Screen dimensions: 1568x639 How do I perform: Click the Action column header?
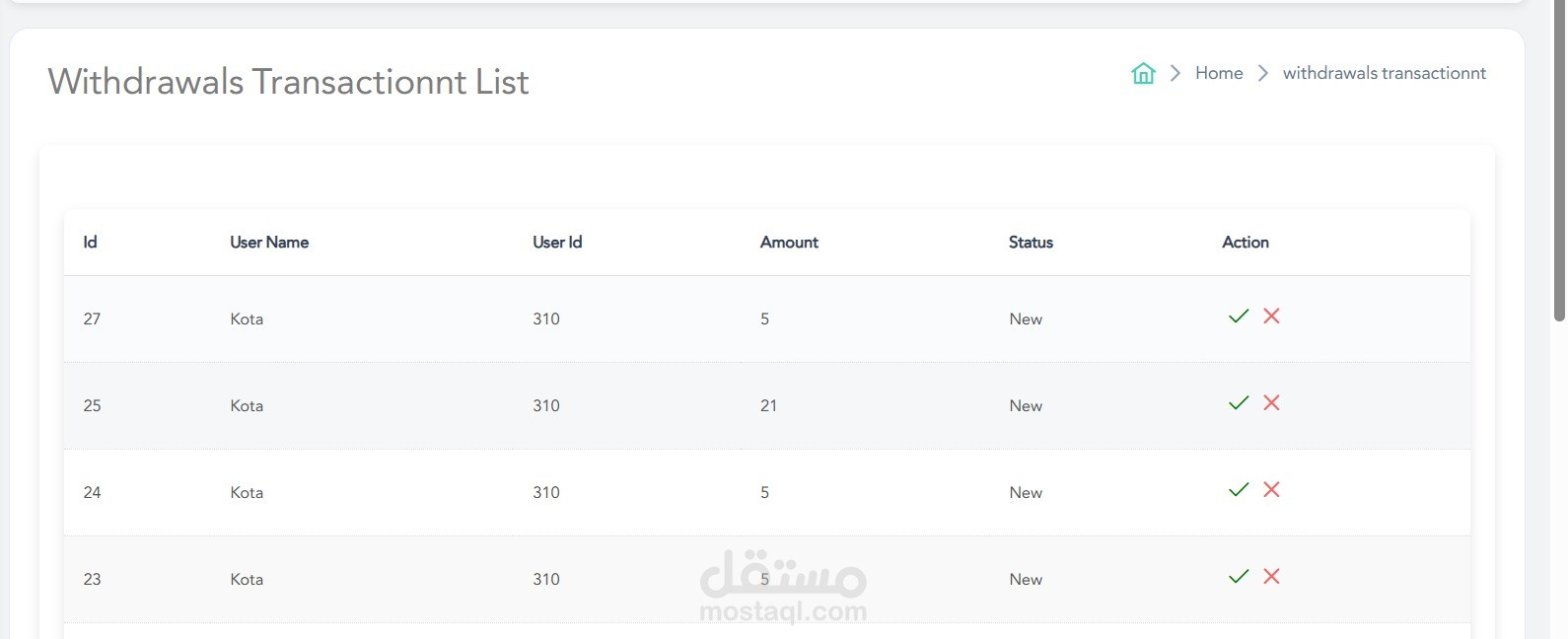tap(1246, 243)
